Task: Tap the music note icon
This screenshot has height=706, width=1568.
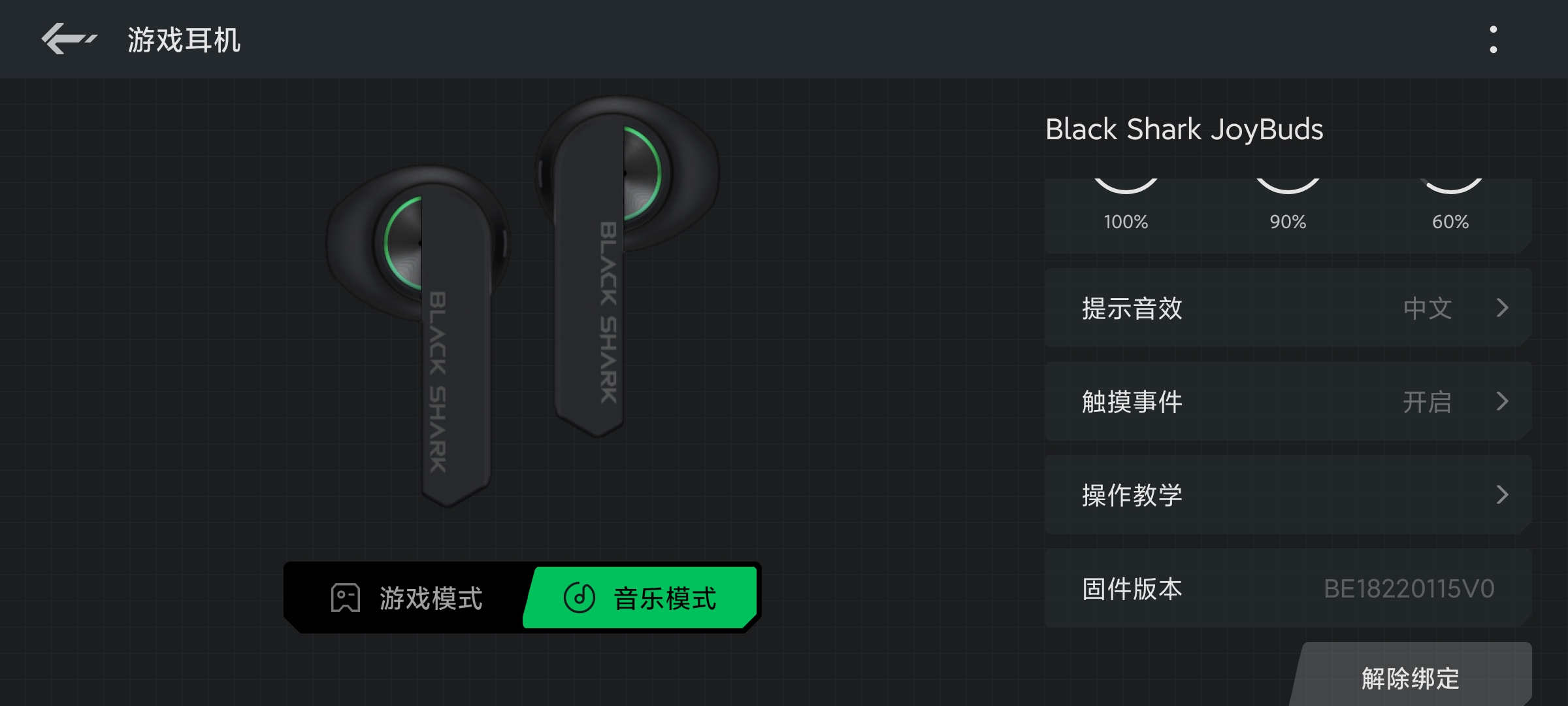Action: 579,597
